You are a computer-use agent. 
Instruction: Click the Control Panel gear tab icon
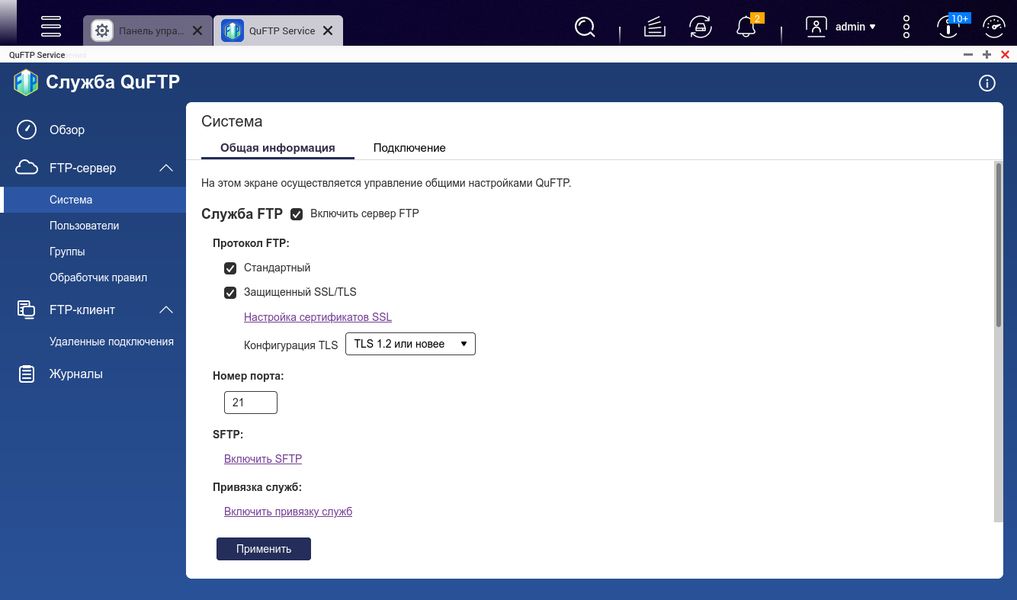tap(102, 30)
